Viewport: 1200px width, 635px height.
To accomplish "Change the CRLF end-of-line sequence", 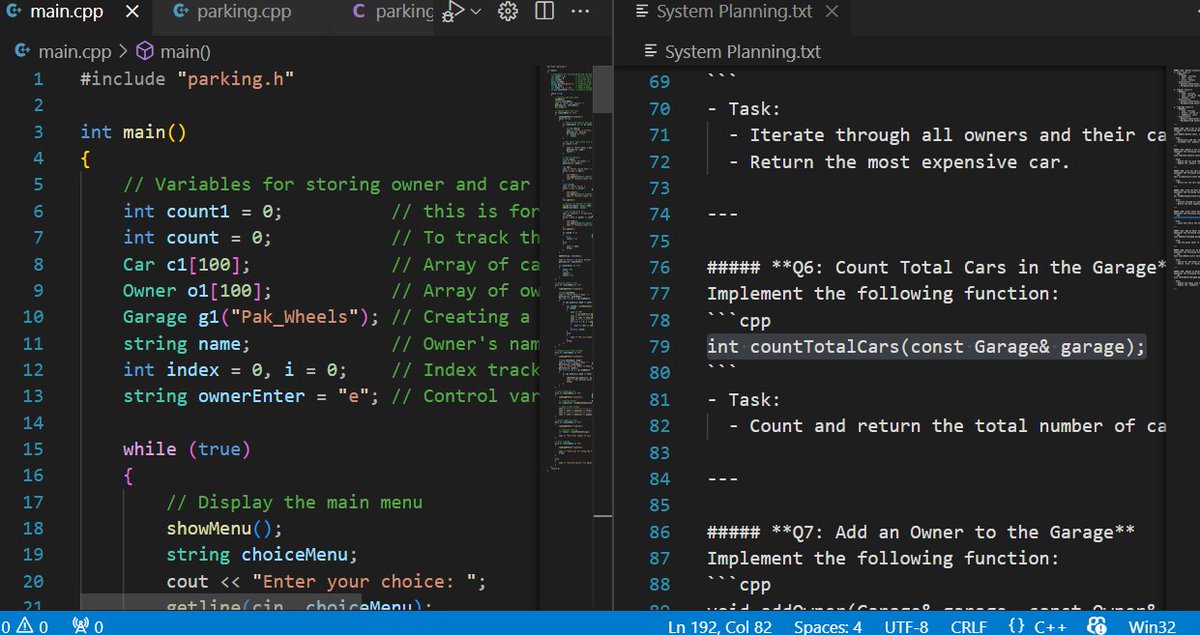I will [968, 626].
